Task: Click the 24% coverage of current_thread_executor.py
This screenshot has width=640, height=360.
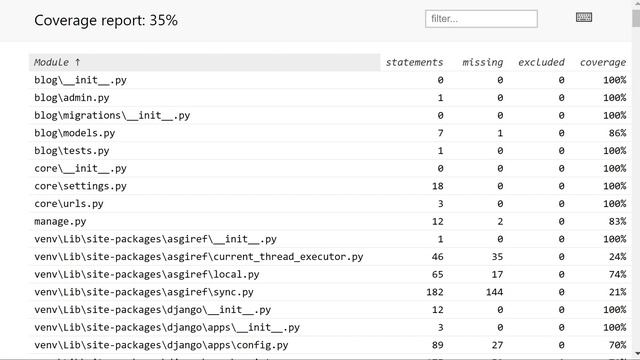Action: (x=617, y=257)
